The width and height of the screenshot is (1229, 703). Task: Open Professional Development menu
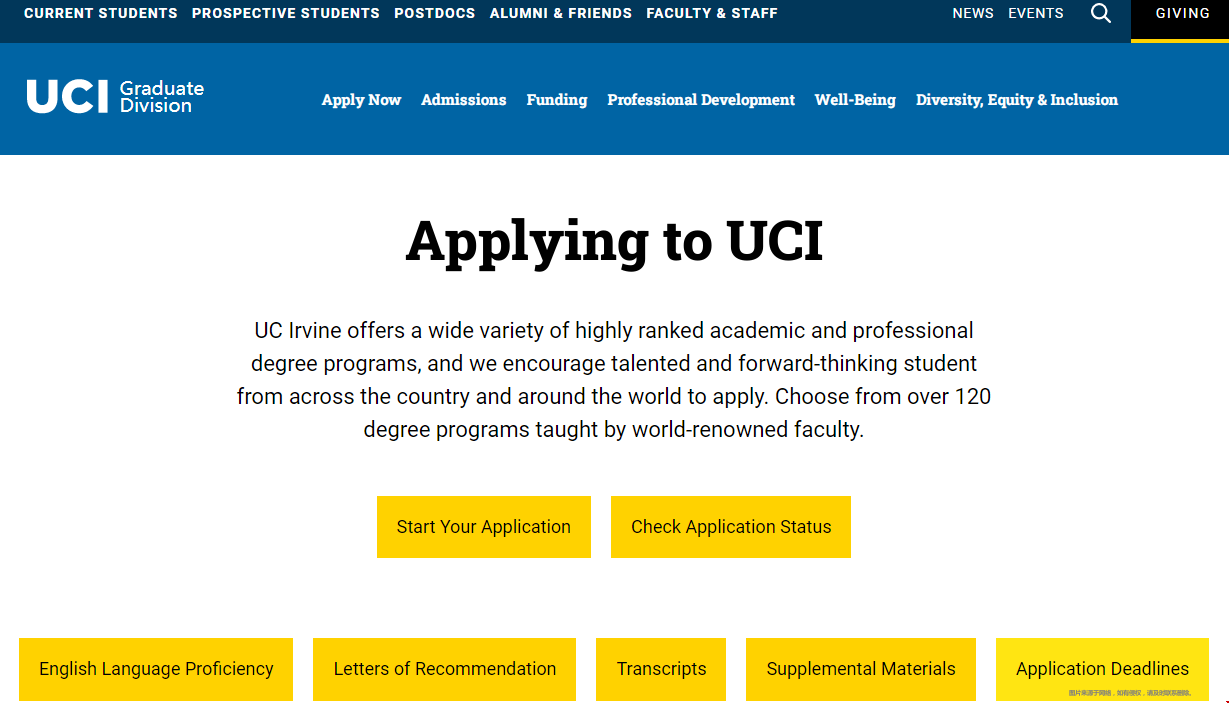coord(701,100)
